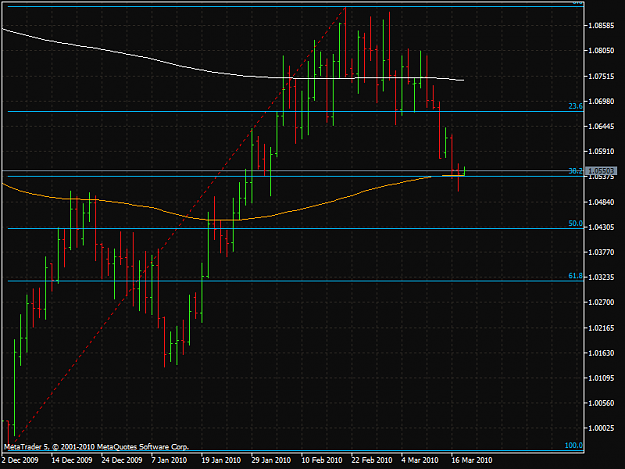Click the 1.01630 price axis label
Viewport: 625px width, 469px height.
point(601,353)
